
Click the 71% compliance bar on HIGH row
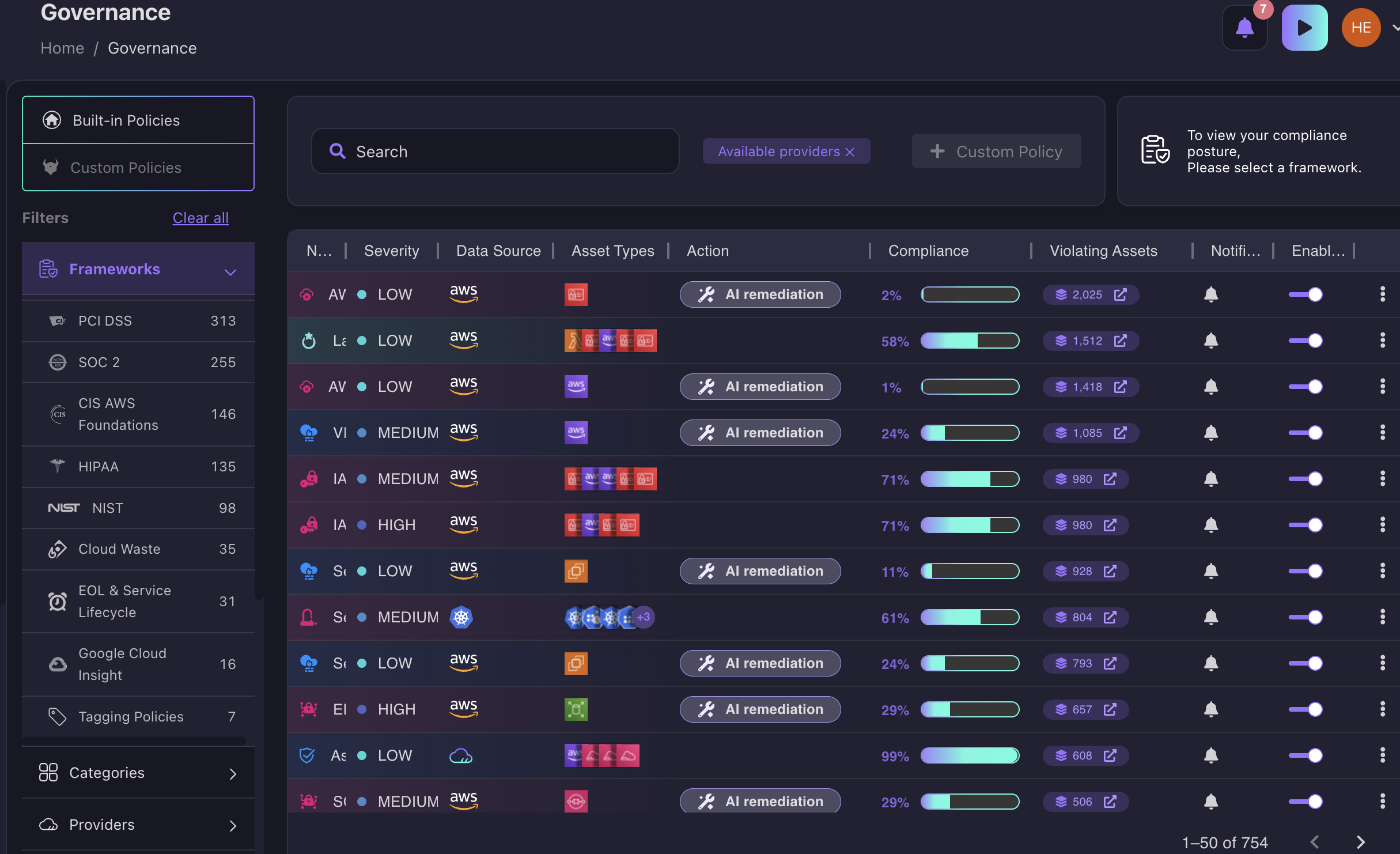(x=970, y=525)
